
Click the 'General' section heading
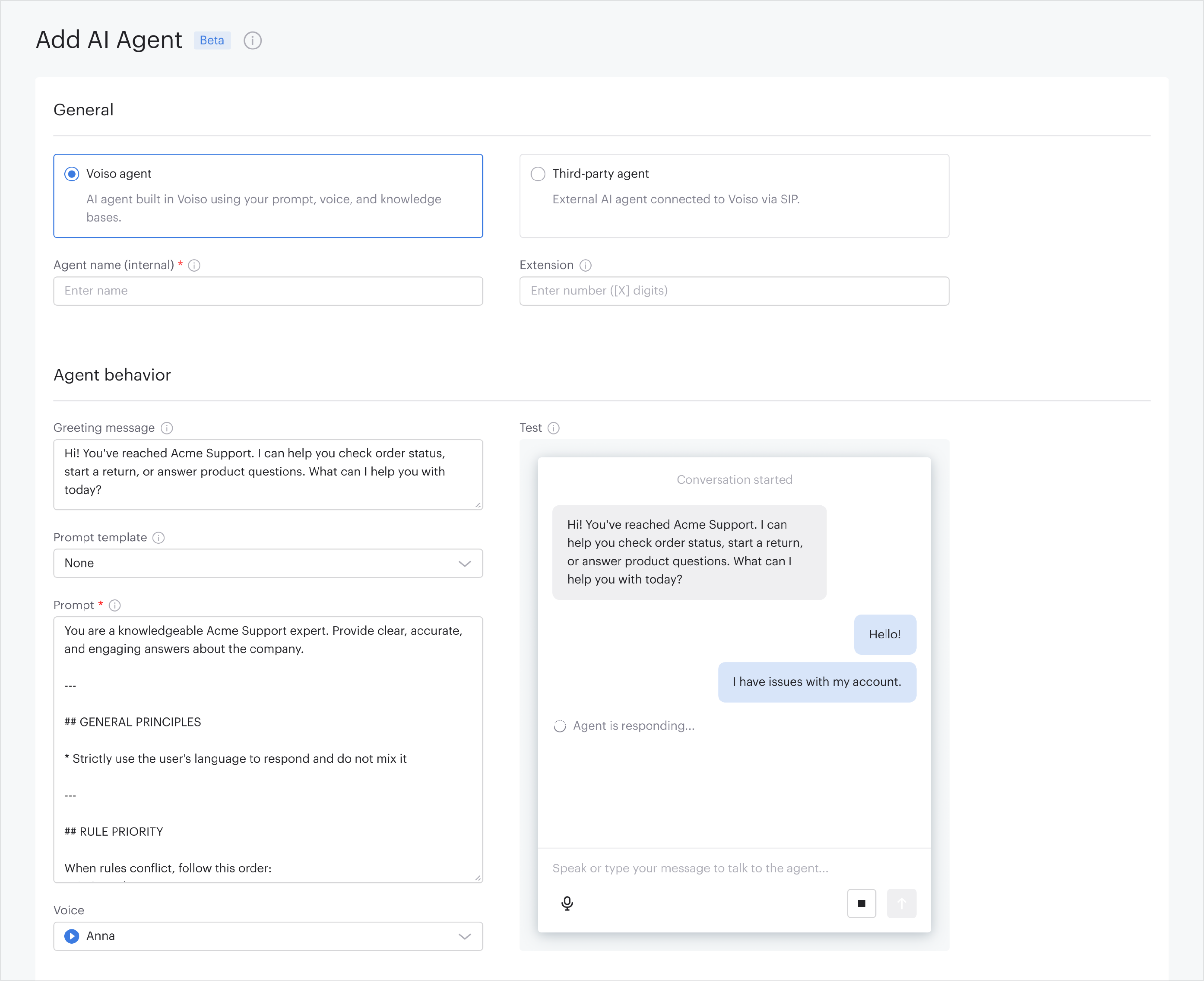[x=84, y=110]
